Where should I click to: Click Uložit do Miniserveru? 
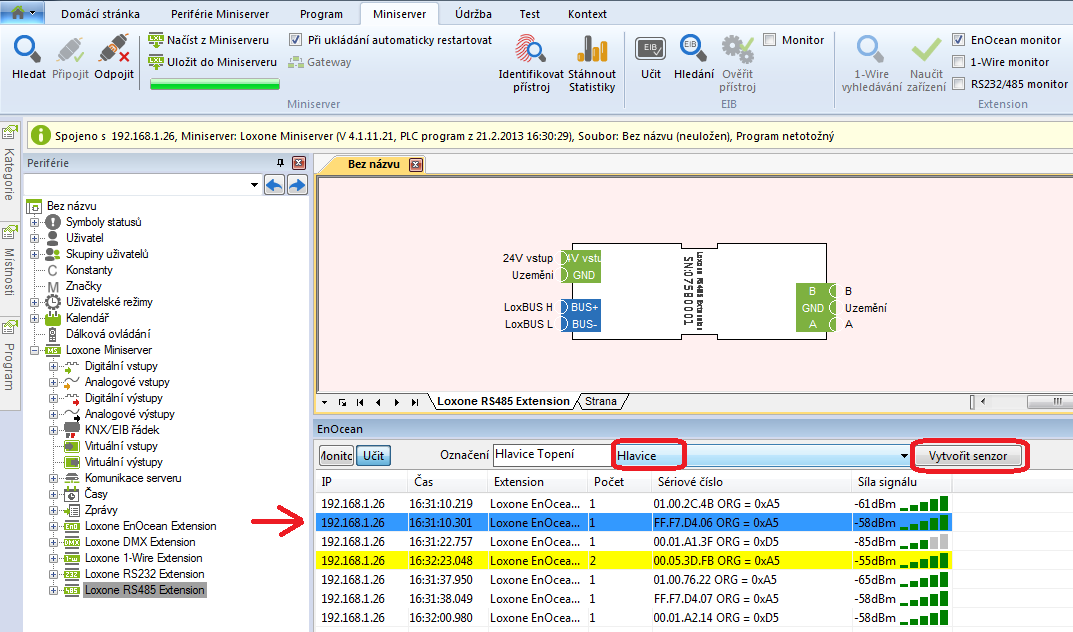tap(213, 62)
